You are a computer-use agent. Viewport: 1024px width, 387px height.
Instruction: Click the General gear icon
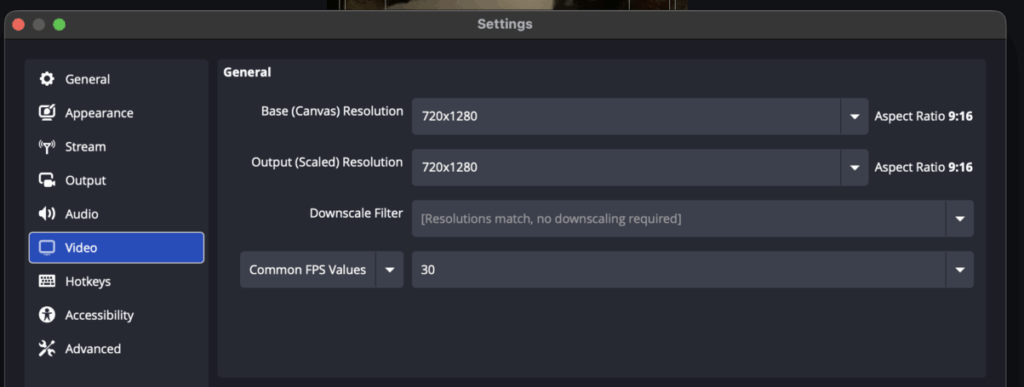coord(46,79)
